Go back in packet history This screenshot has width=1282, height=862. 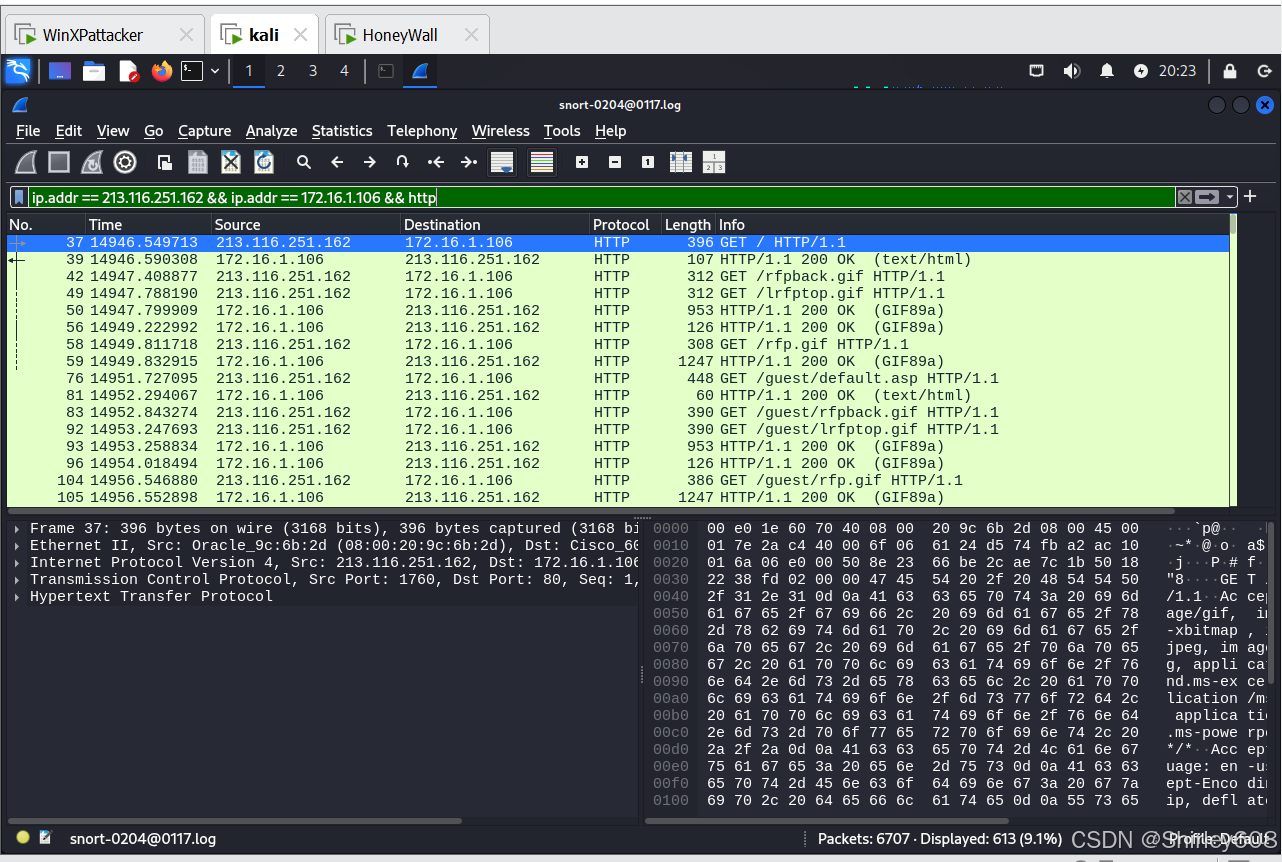pos(337,162)
